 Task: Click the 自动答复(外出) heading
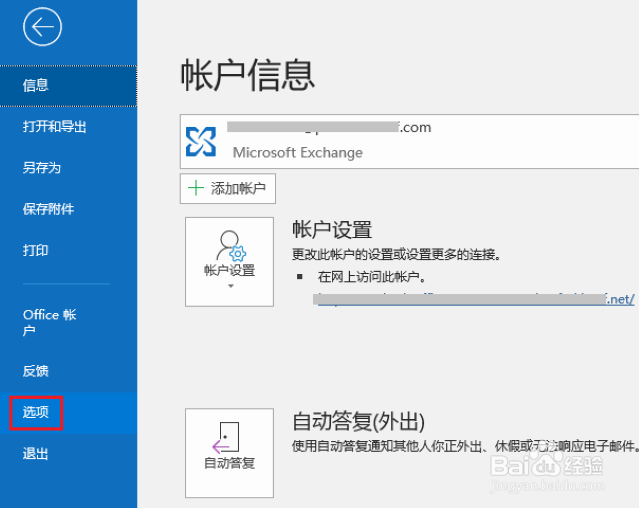click(359, 421)
